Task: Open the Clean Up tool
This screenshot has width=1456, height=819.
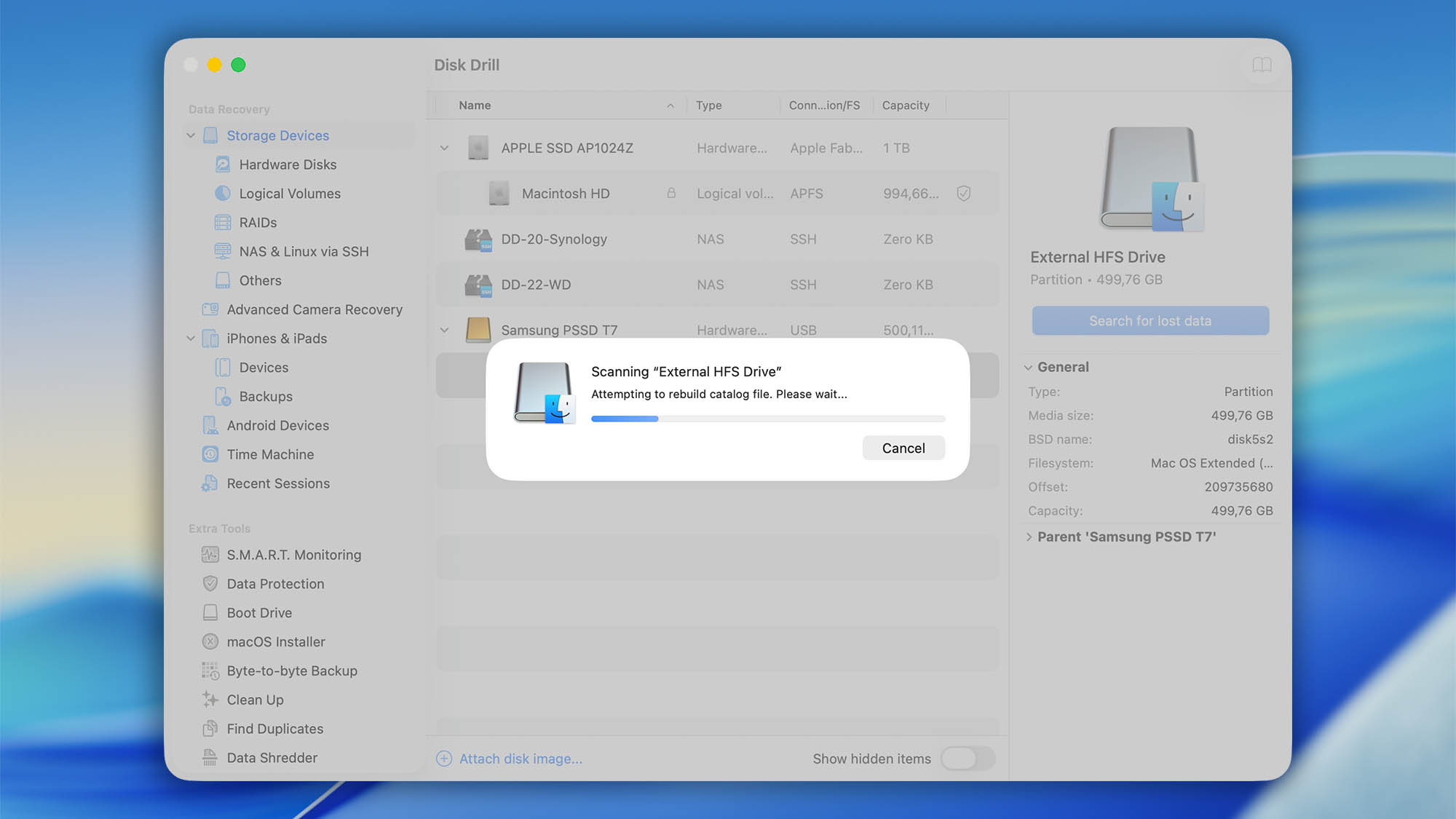Action: [210, 700]
